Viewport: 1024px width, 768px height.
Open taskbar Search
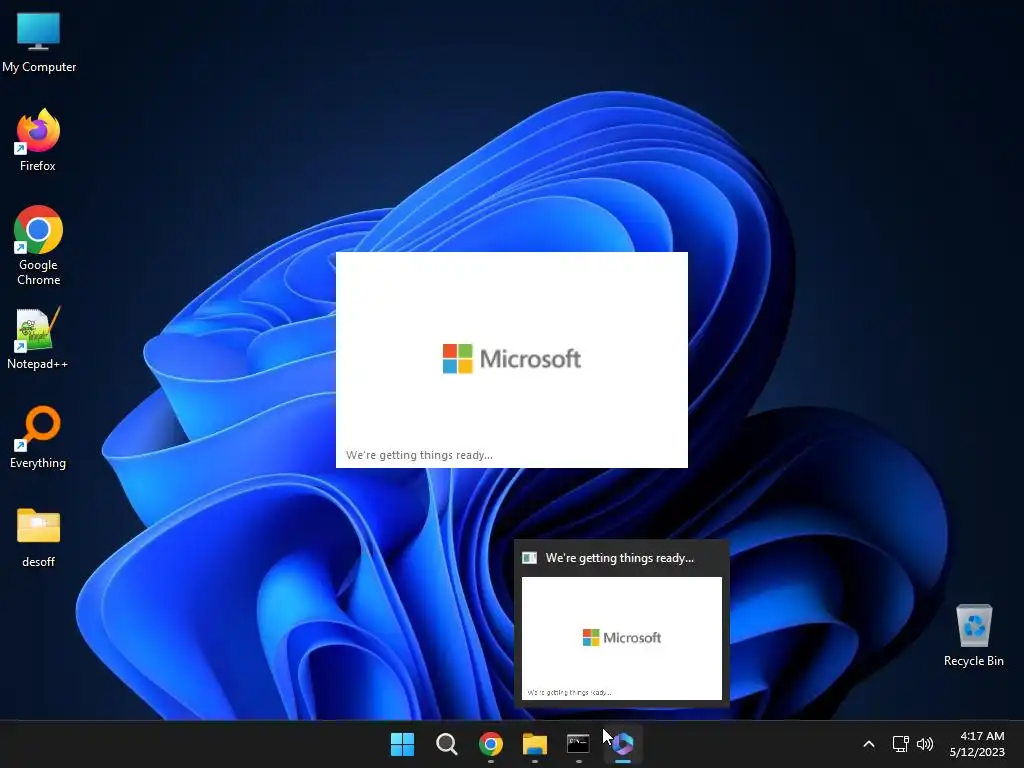click(x=447, y=744)
